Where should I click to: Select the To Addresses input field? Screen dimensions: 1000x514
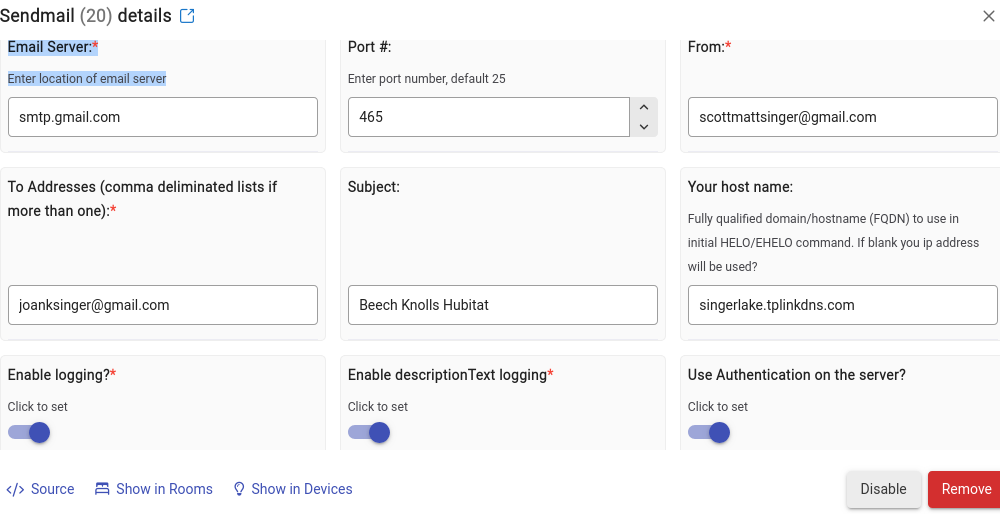click(x=163, y=305)
